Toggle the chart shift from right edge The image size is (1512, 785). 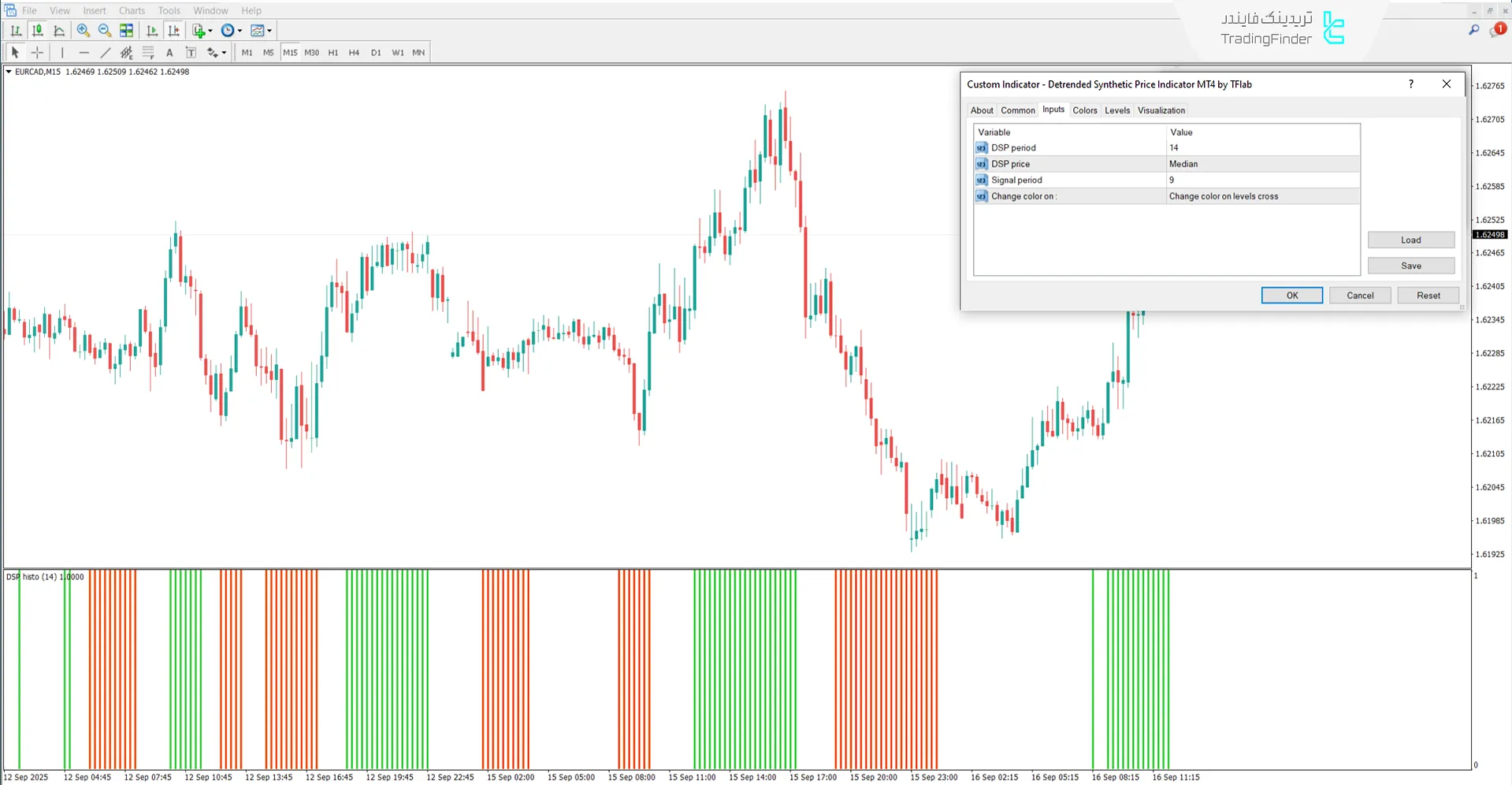pos(174,30)
